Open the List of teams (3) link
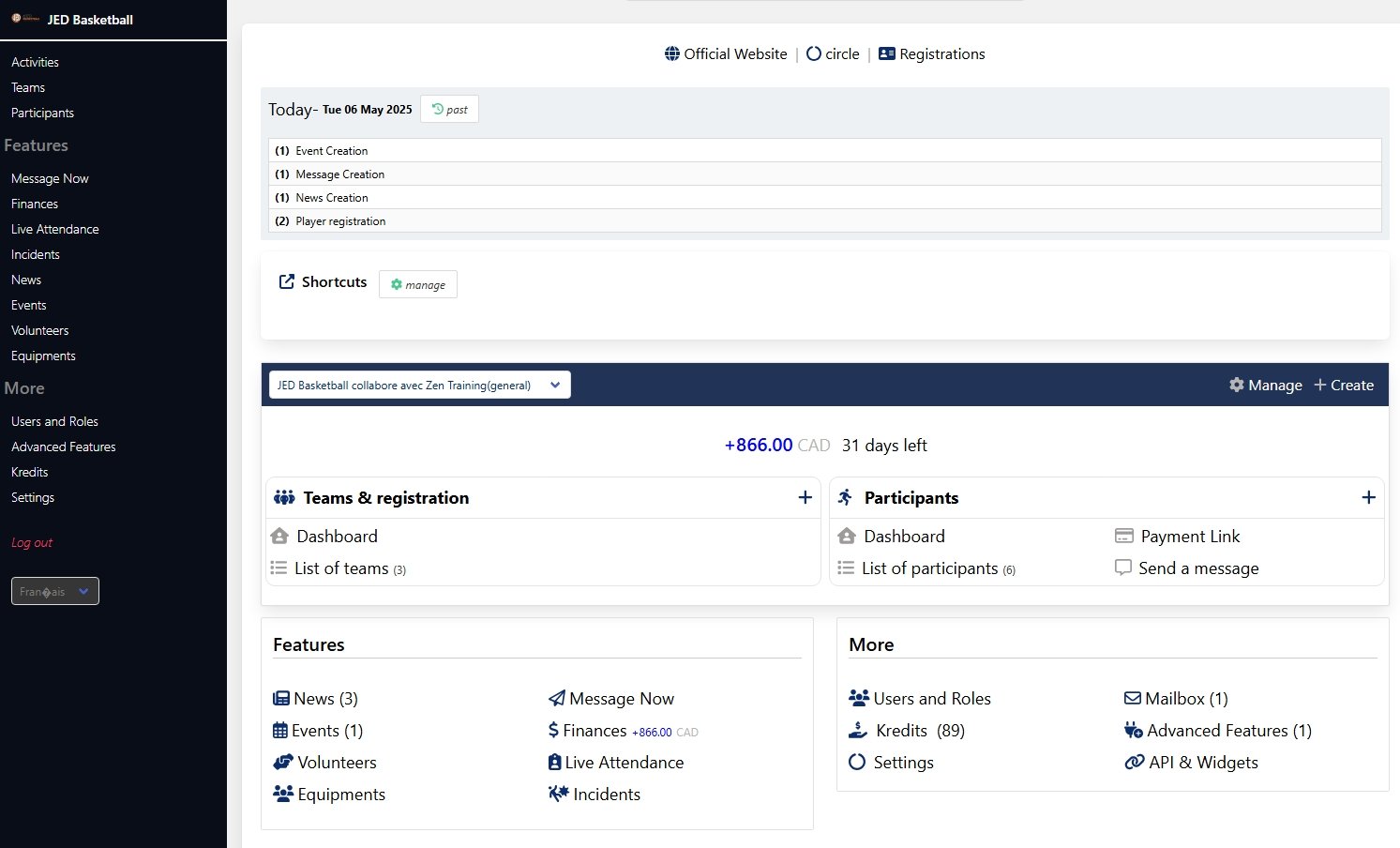 coord(350,568)
